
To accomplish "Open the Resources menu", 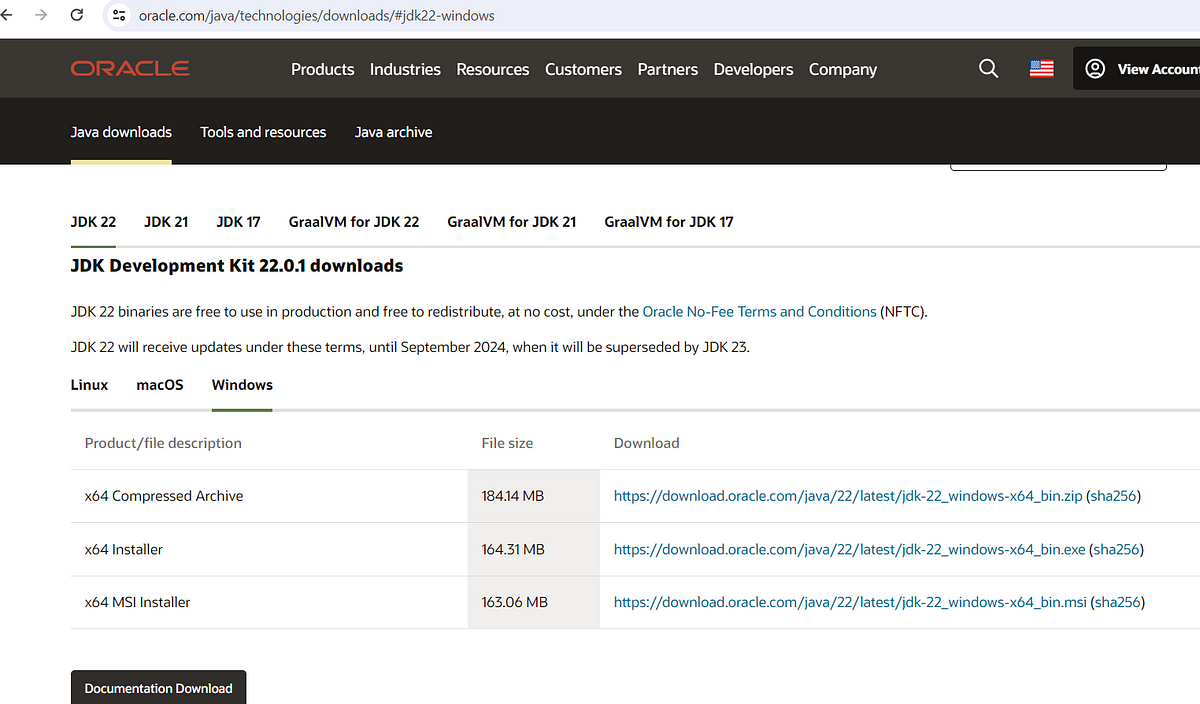I will (x=492, y=69).
